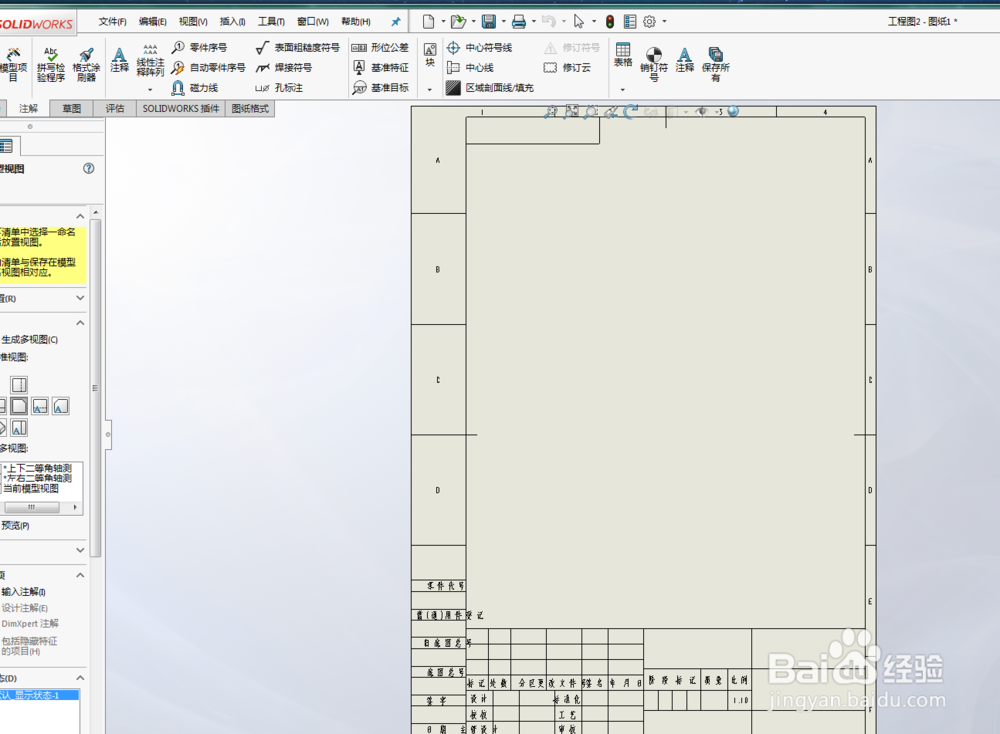
Task: Click the 块 blocks tool icon
Action: point(430,54)
